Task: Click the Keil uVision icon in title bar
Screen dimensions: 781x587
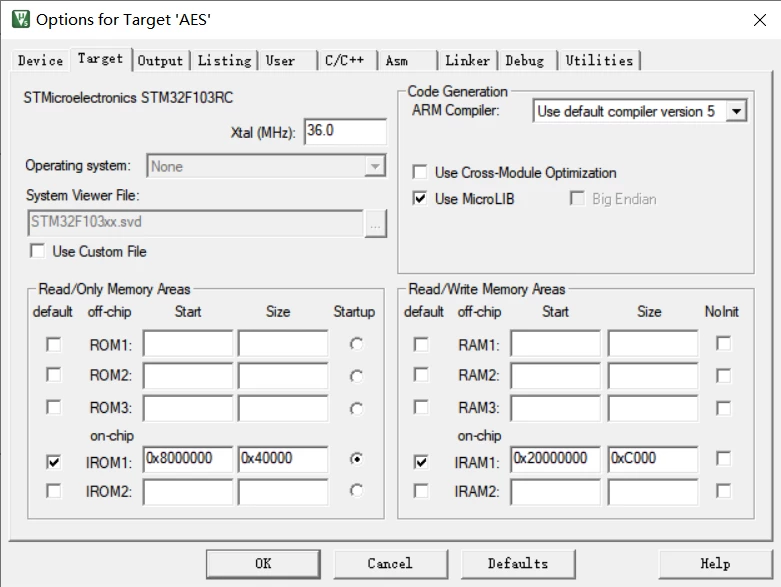Action: click(x=20, y=19)
